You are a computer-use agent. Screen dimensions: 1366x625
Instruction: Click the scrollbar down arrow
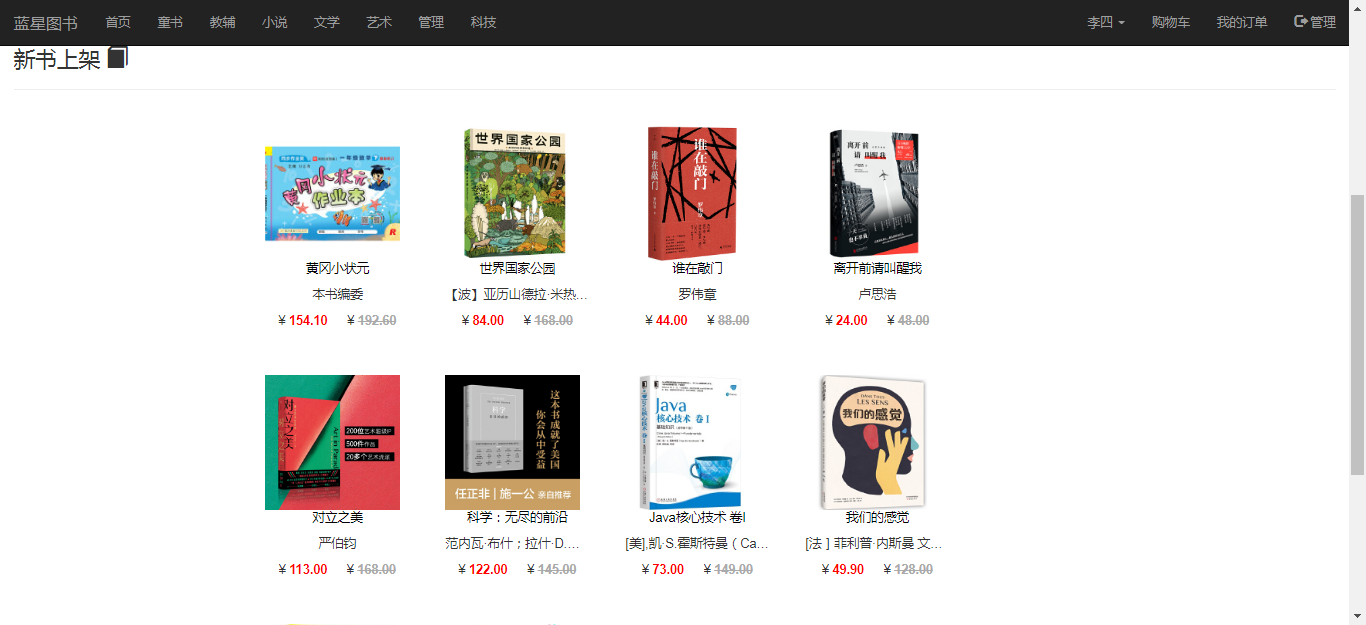[1358, 616]
